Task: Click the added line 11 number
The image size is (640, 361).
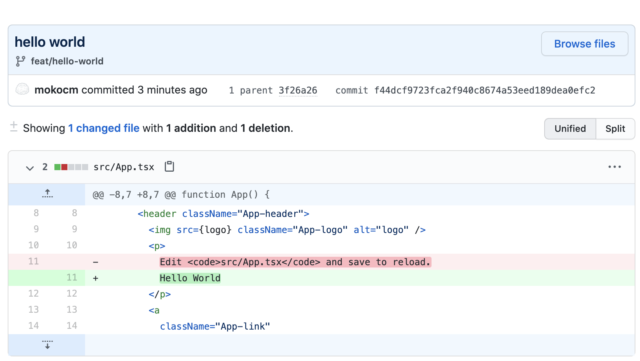Action: (72, 278)
